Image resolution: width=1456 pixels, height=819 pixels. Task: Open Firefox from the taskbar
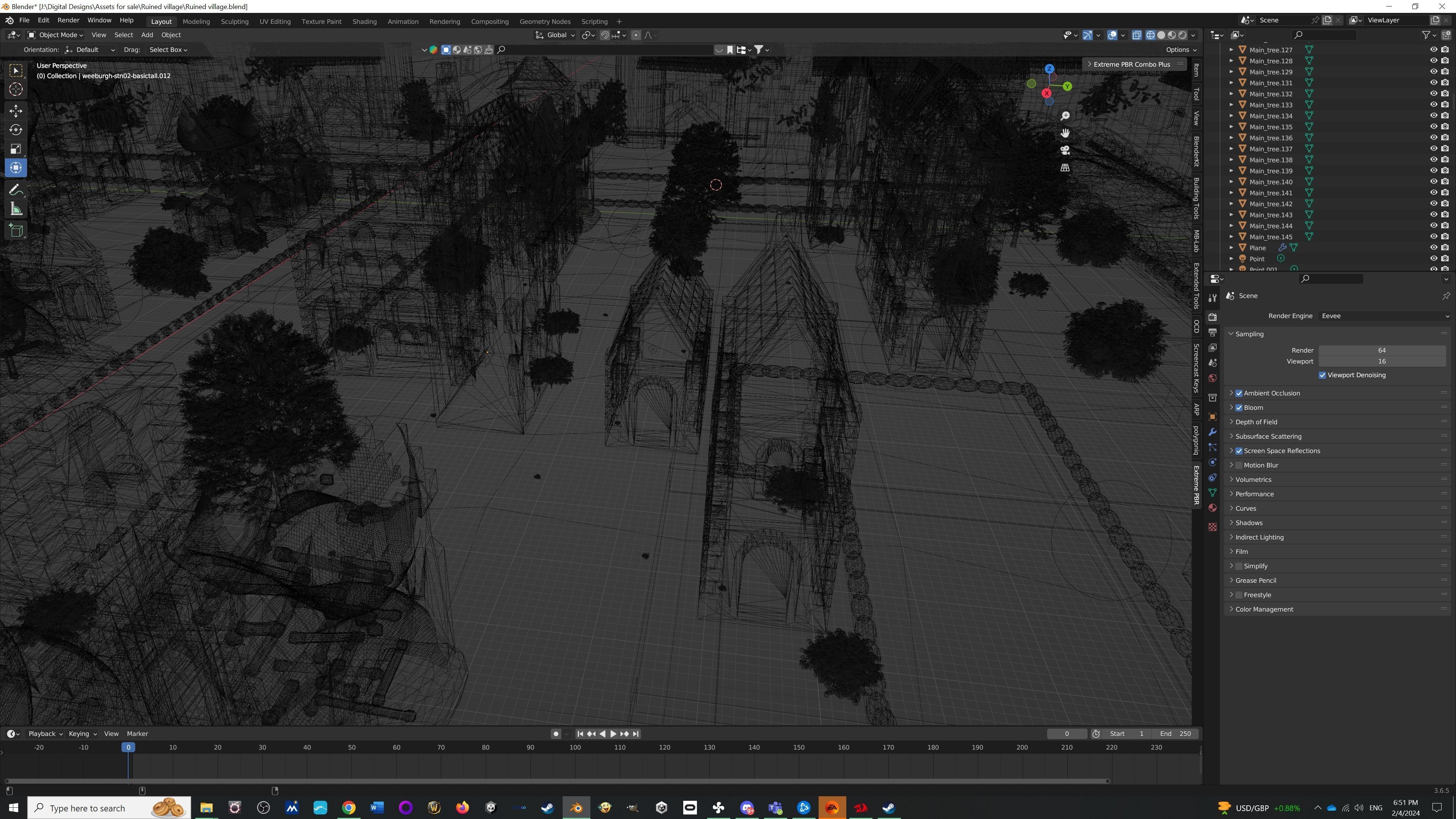click(x=462, y=808)
